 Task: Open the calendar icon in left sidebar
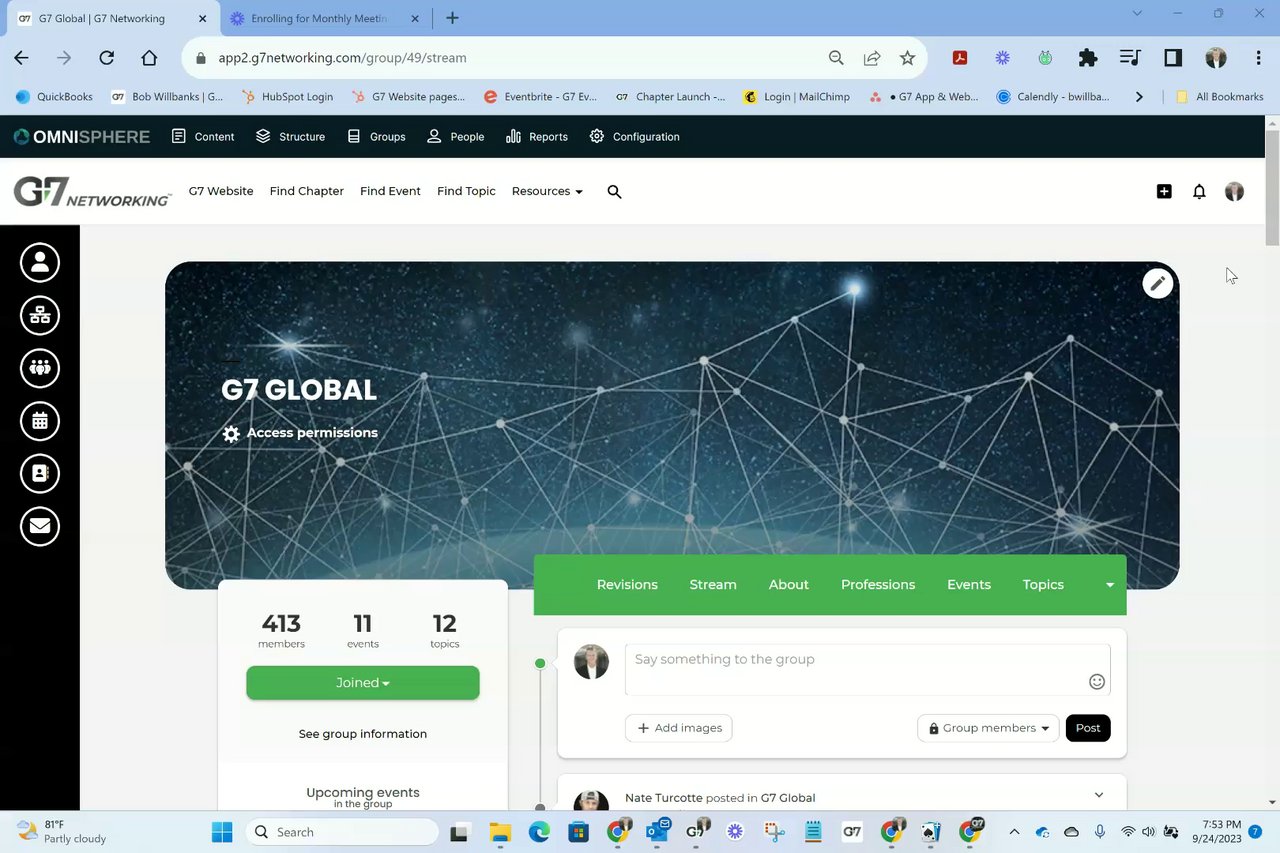[x=40, y=421]
